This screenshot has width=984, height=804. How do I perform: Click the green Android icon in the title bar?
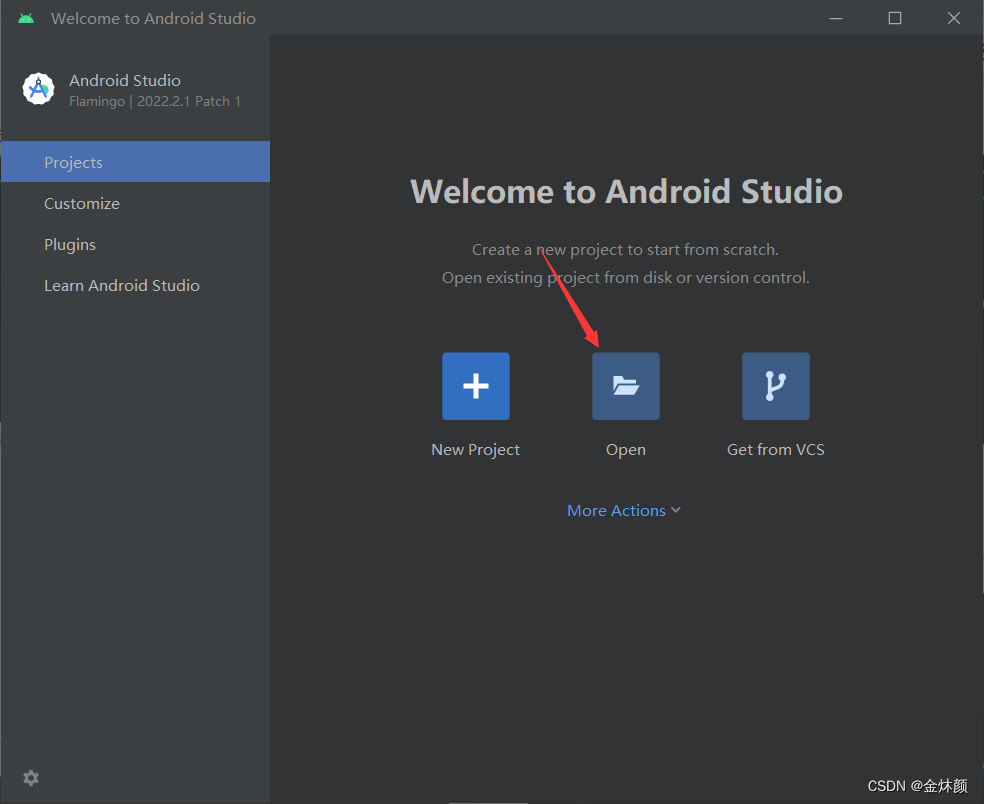[x=26, y=18]
